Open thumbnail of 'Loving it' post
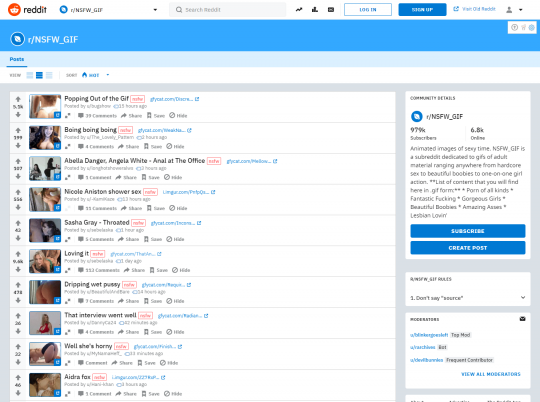Screen dimensions: 540x402 [45, 261]
